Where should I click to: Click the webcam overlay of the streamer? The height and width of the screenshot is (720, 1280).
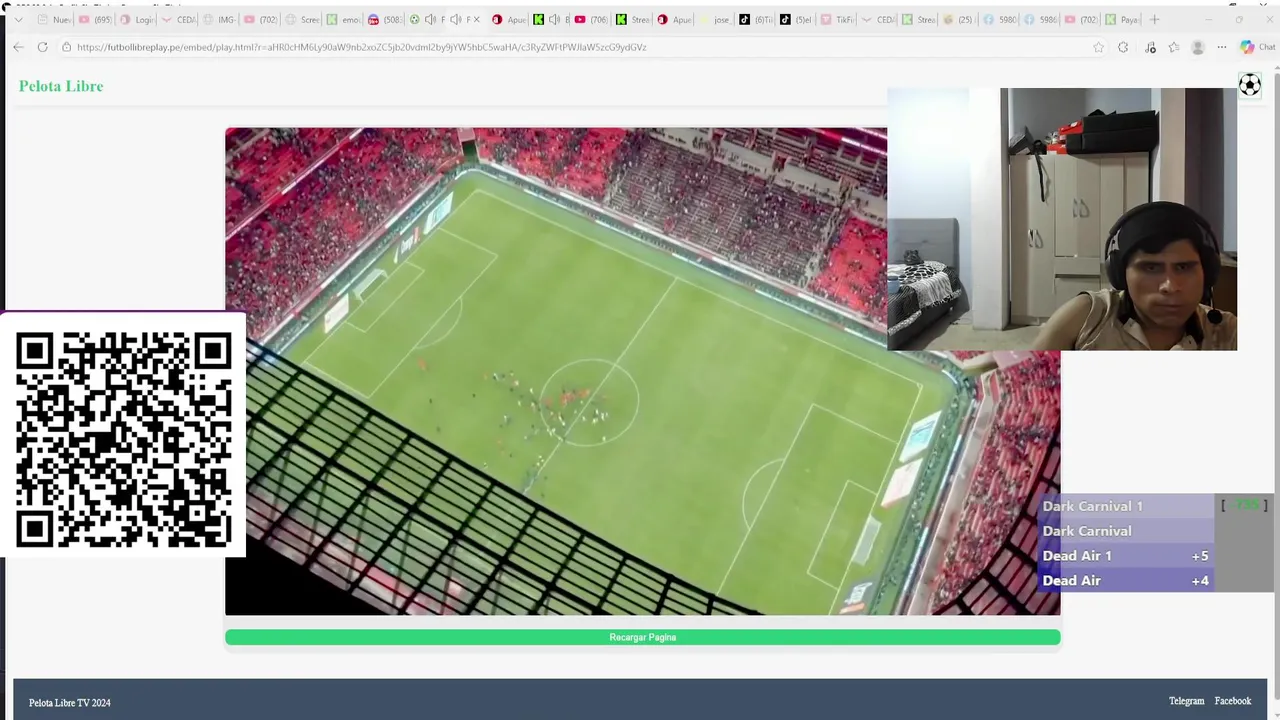[1062, 219]
